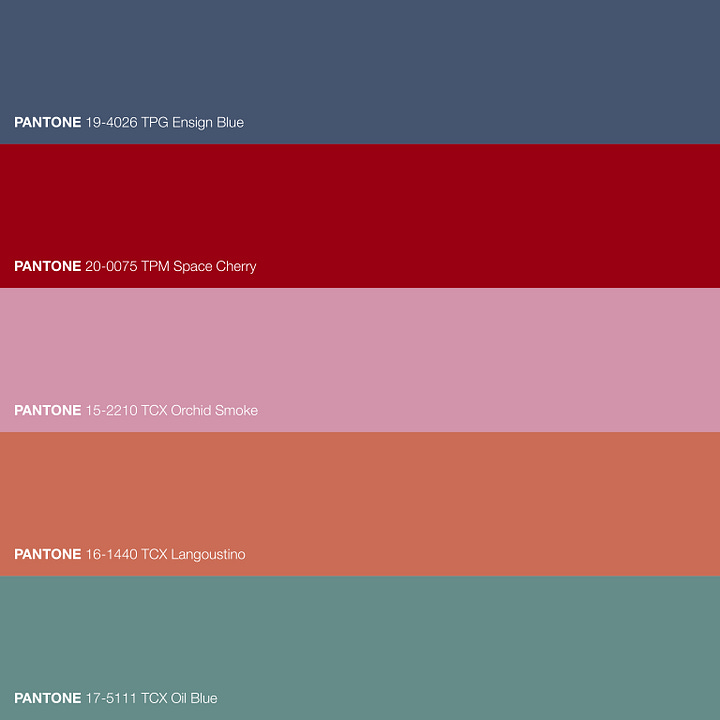Pick the Oil Blue teal band
The height and width of the screenshot is (720, 720).
360,648
